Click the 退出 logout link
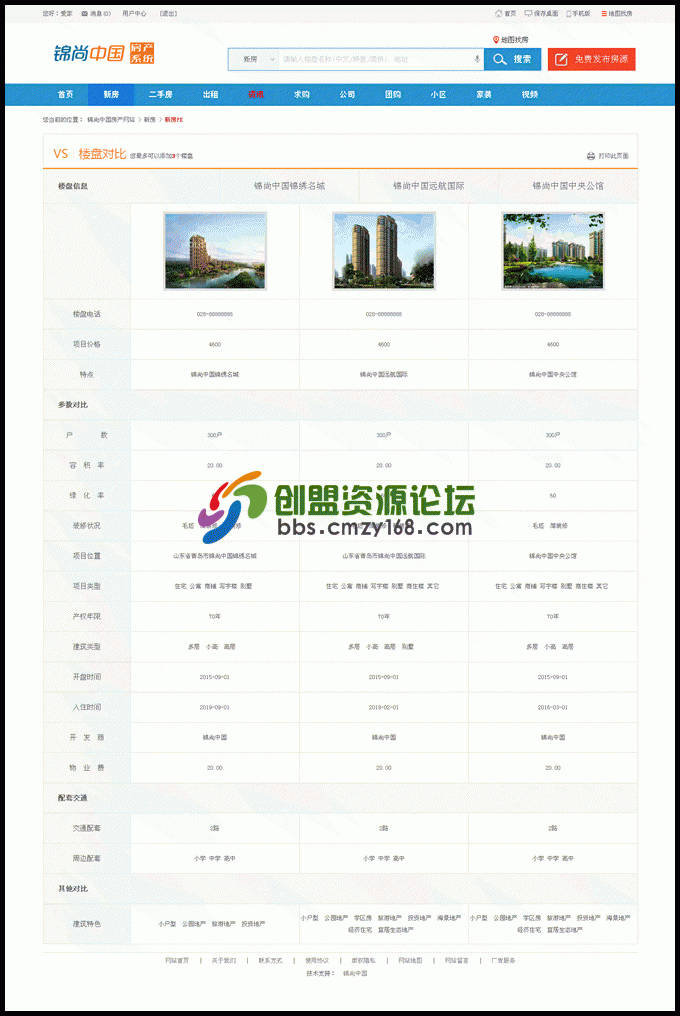 pos(169,13)
